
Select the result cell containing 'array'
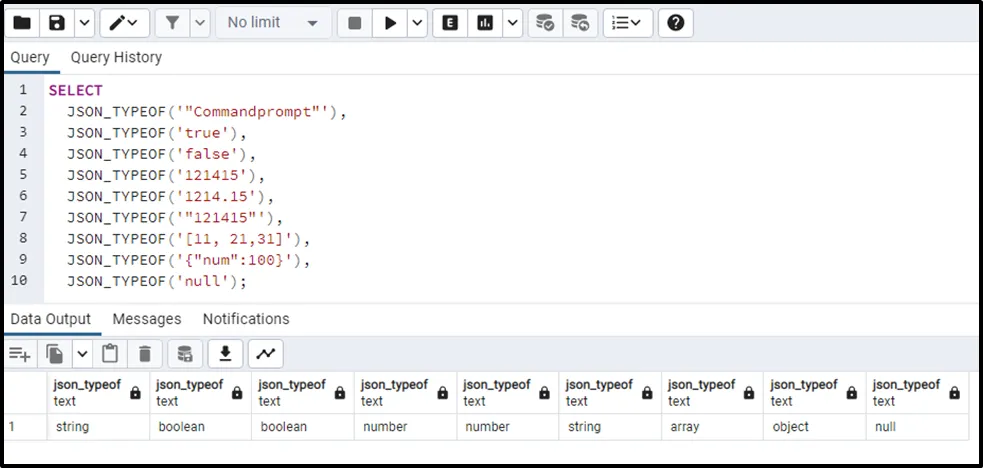point(711,427)
